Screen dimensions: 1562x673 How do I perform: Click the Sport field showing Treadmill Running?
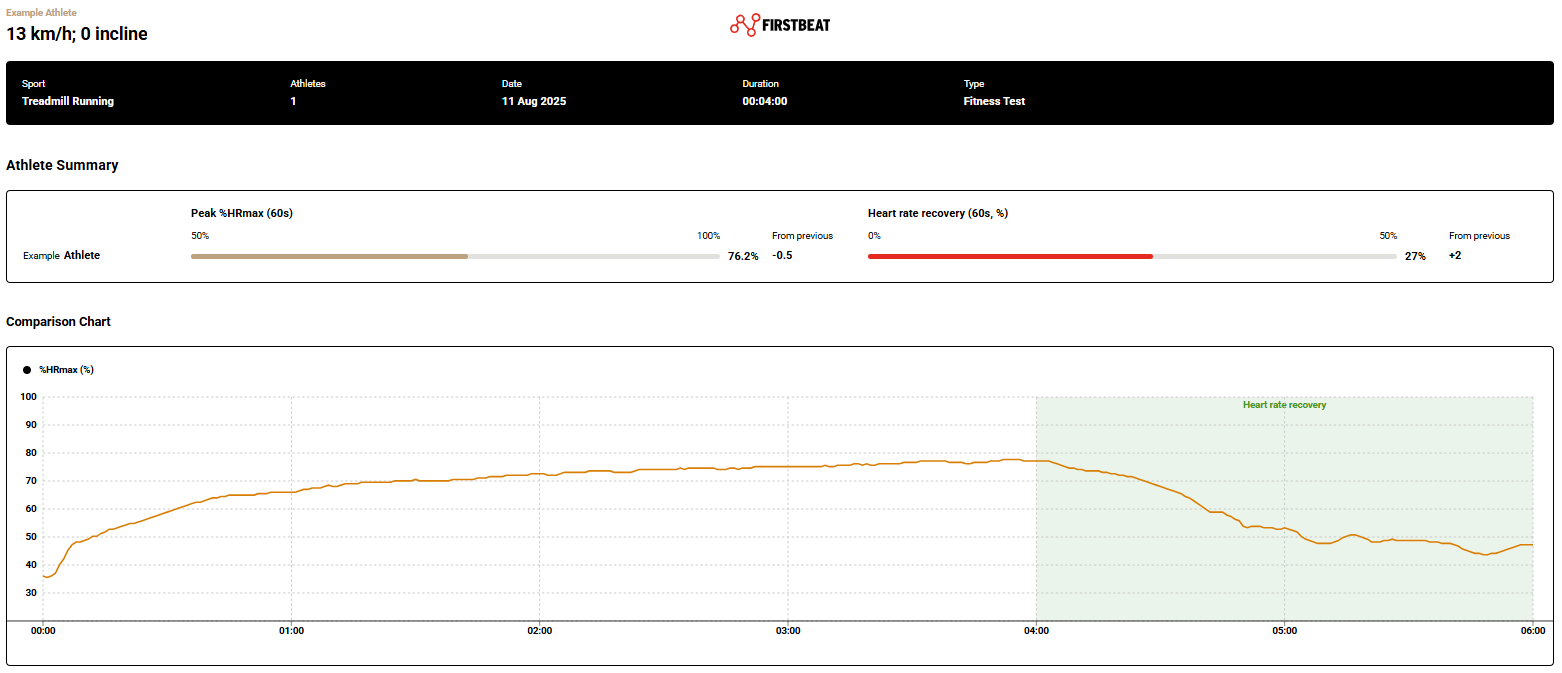(x=68, y=101)
